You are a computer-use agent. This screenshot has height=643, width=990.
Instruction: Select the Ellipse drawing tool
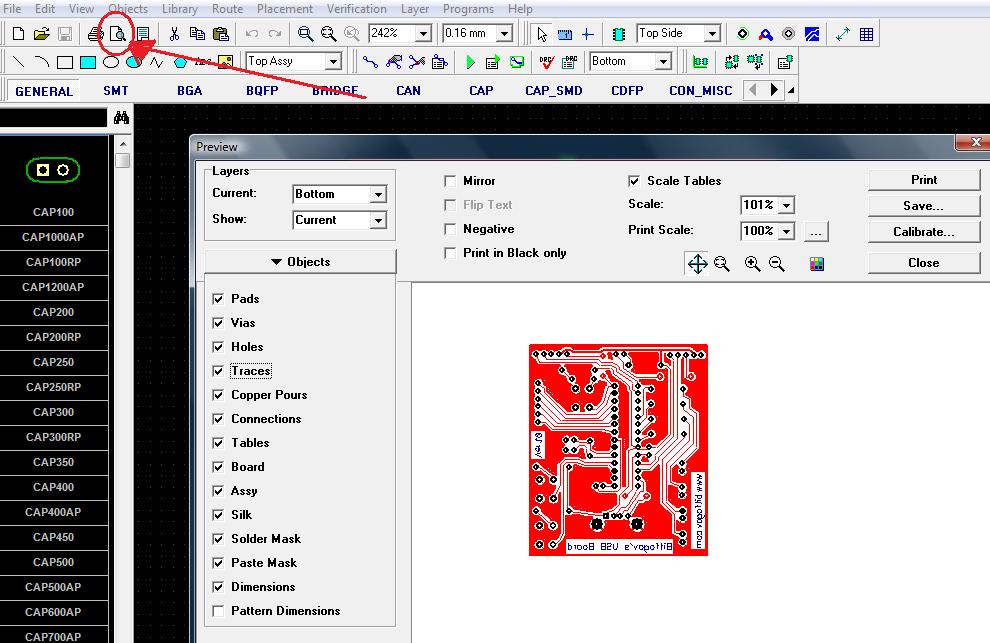pyautogui.click(x=110, y=62)
